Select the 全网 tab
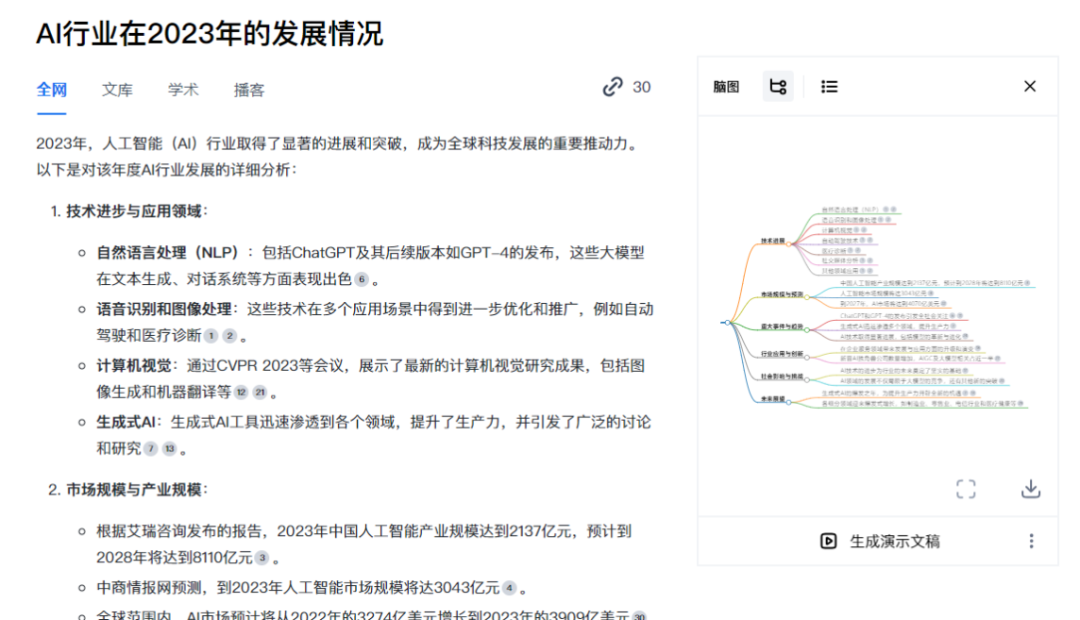This screenshot has width=1080, height=620. pos(51,89)
